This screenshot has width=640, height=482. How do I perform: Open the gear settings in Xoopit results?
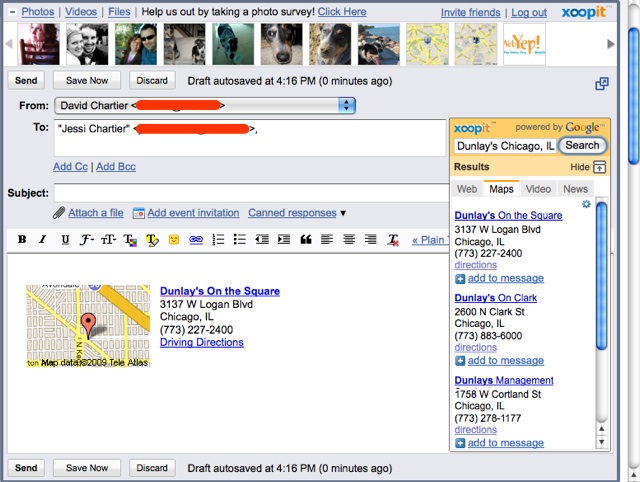(x=586, y=204)
